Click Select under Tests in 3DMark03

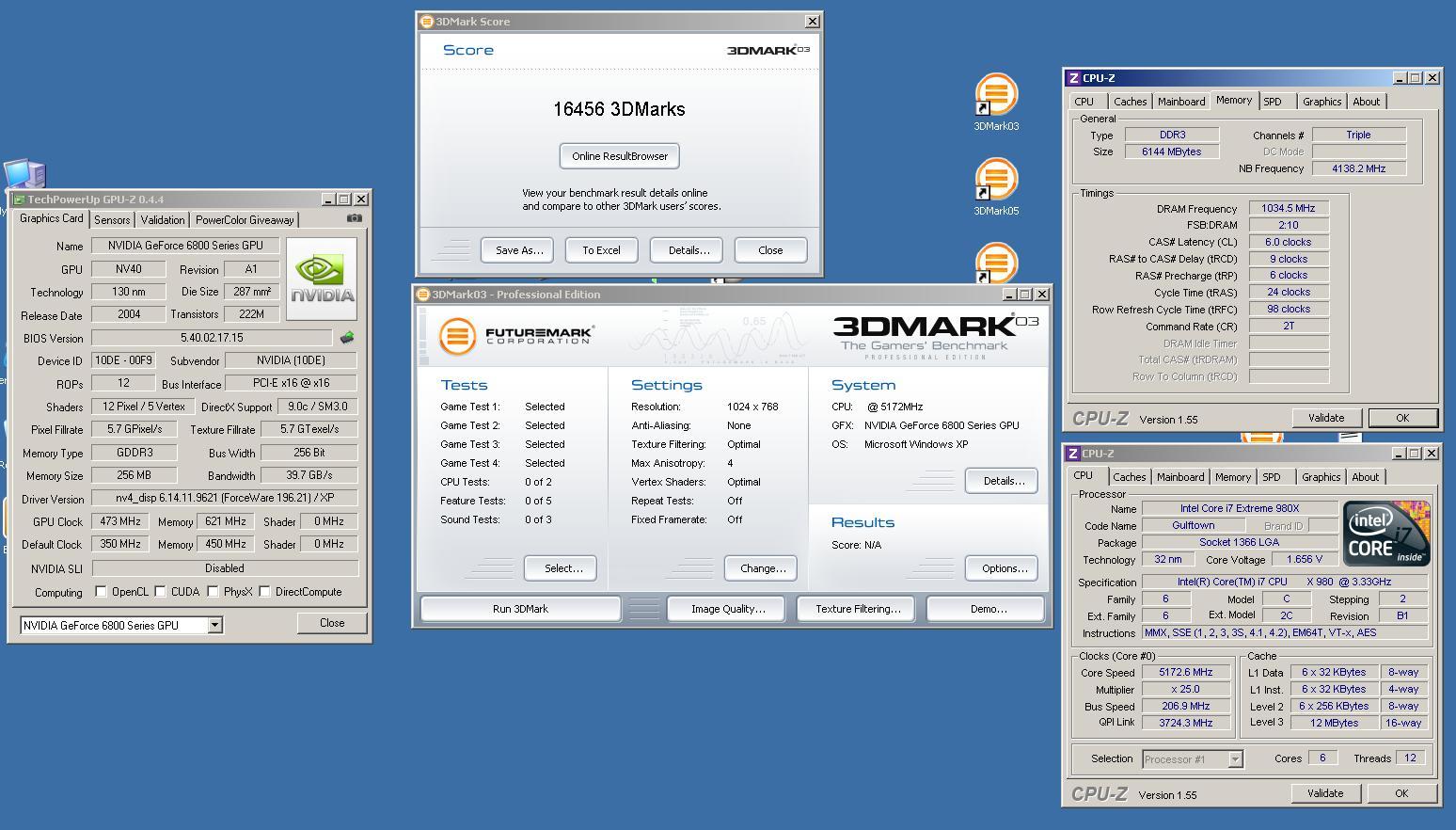pos(561,568)
